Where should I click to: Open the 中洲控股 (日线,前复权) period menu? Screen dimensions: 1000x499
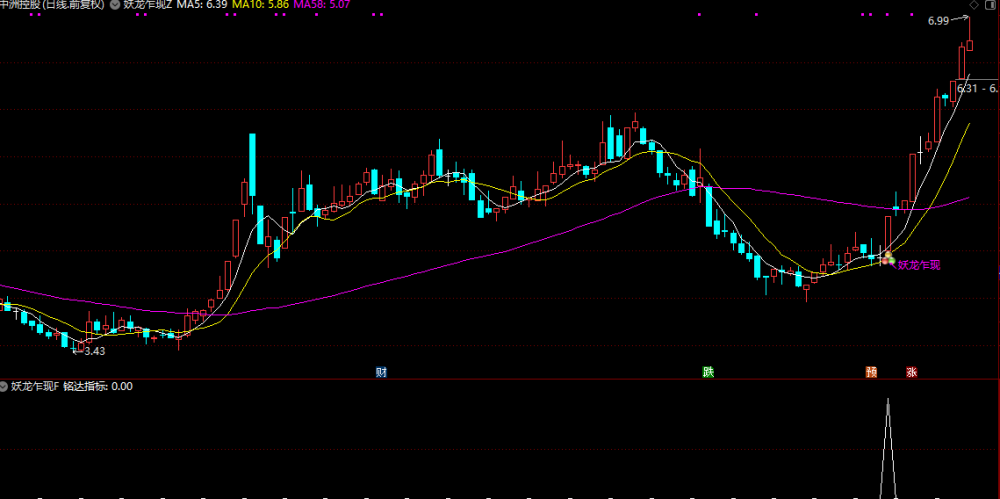[52, 5]
